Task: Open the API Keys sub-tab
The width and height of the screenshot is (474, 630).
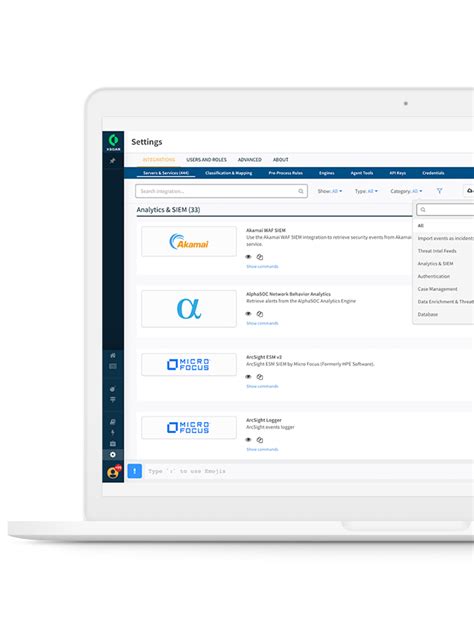Action: [398, 173]
